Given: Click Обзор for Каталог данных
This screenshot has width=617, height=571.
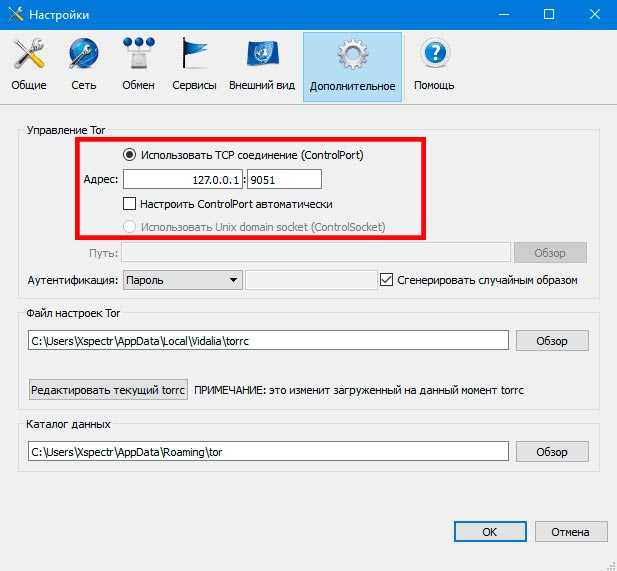Looking at the screenshot, I should tap(552, 451).
